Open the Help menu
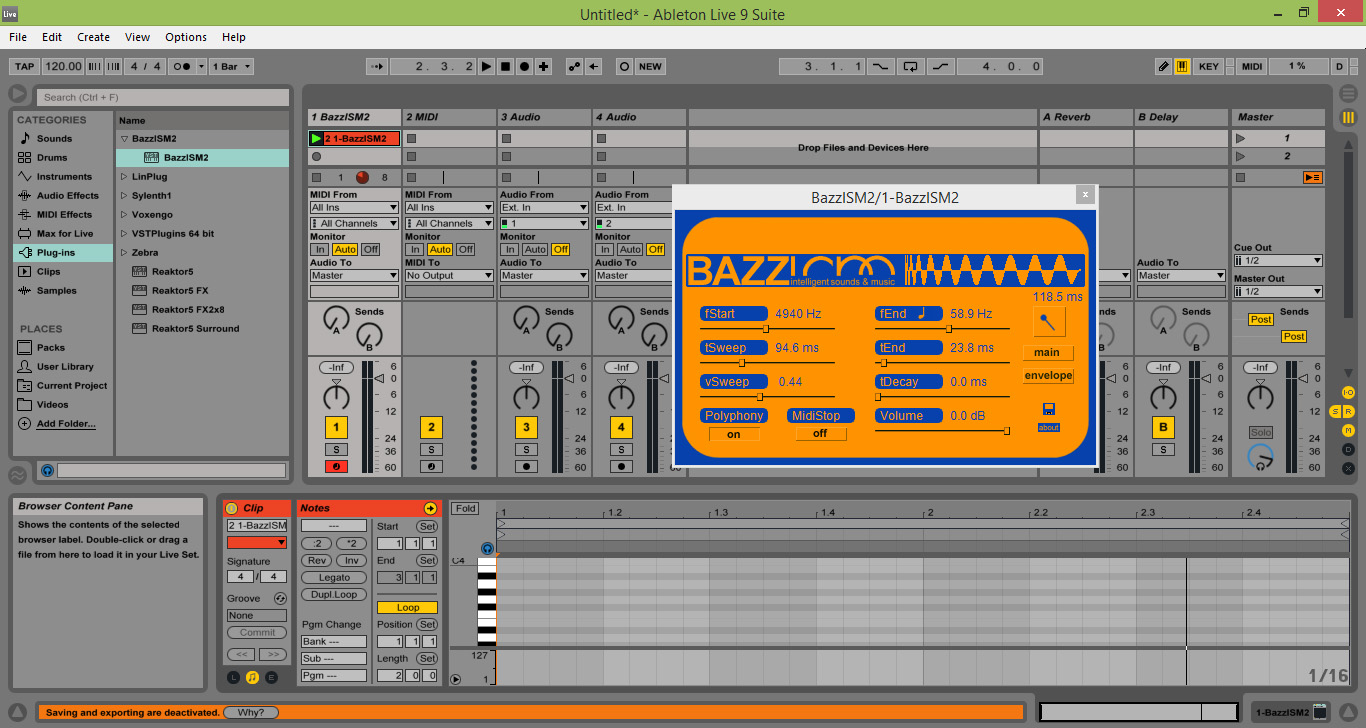This screenshot has width=1366, height=728. [x=234, y=37]
